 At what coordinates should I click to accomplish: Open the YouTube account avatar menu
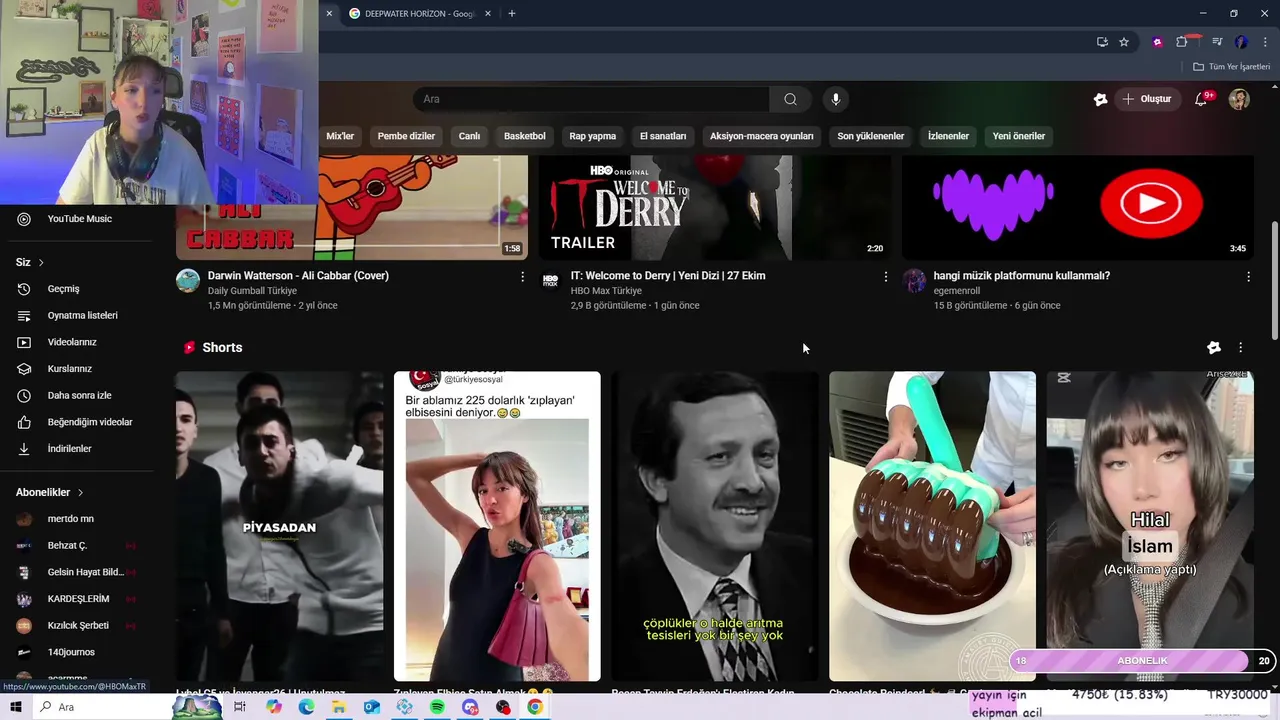[x=1239, y=99]
